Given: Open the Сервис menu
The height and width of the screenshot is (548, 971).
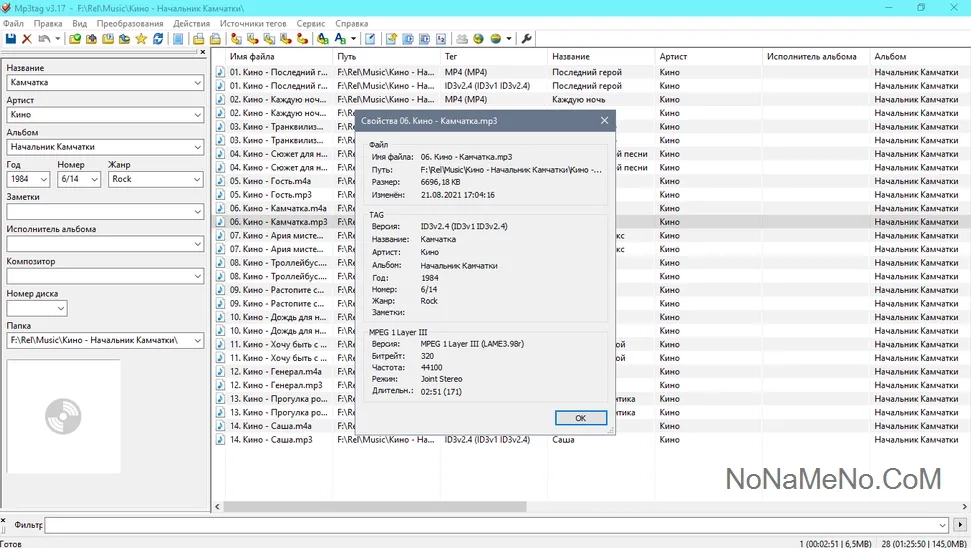Looking at the screenshot, I should (311, 23).
